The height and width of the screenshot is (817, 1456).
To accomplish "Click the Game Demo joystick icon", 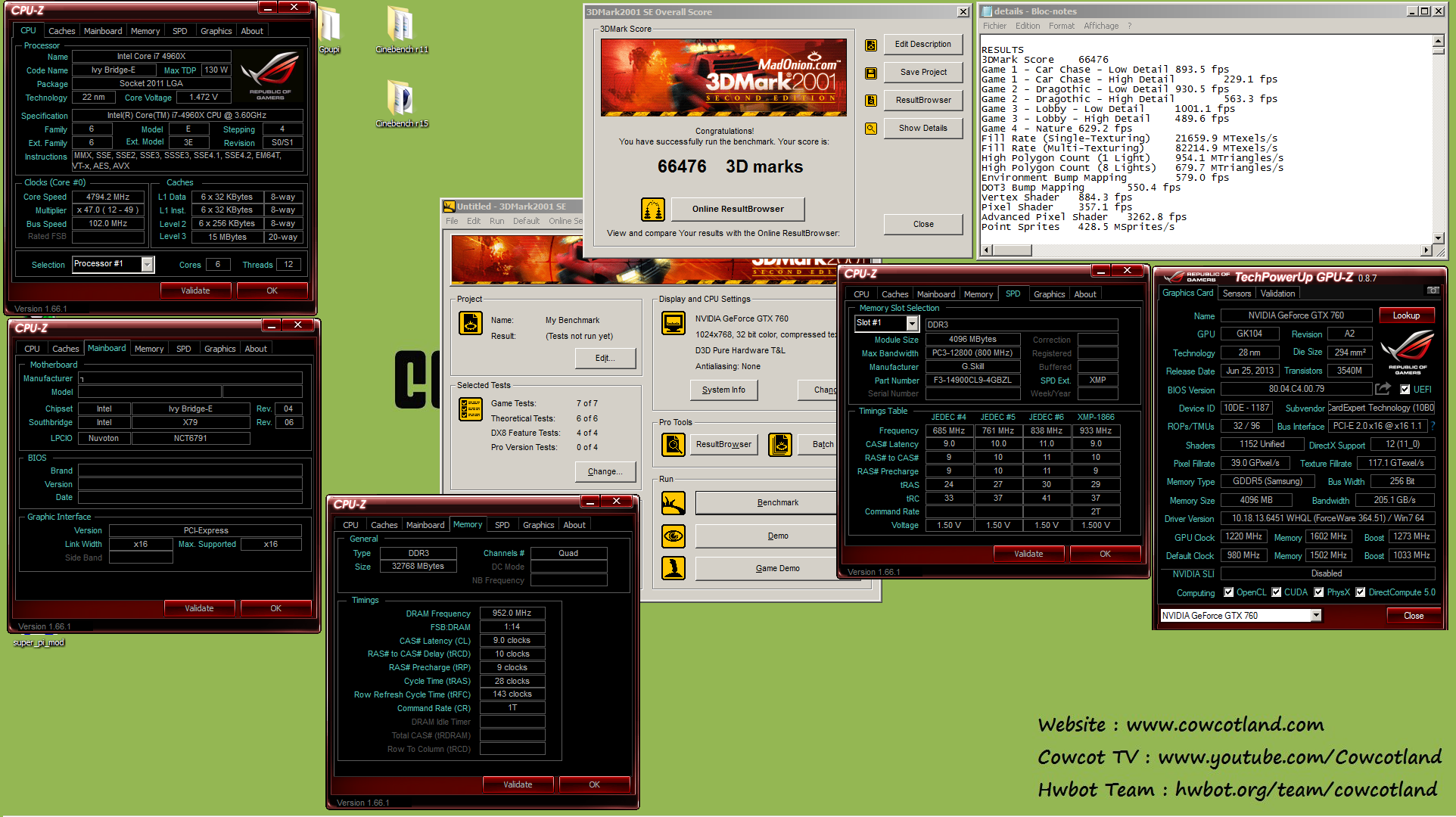I will [673, 568].
